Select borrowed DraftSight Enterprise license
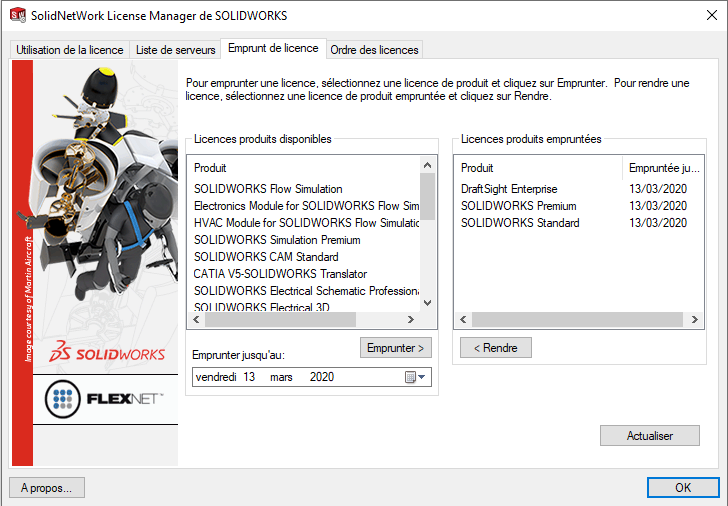The image size is (728, 506). coord(509,189)
